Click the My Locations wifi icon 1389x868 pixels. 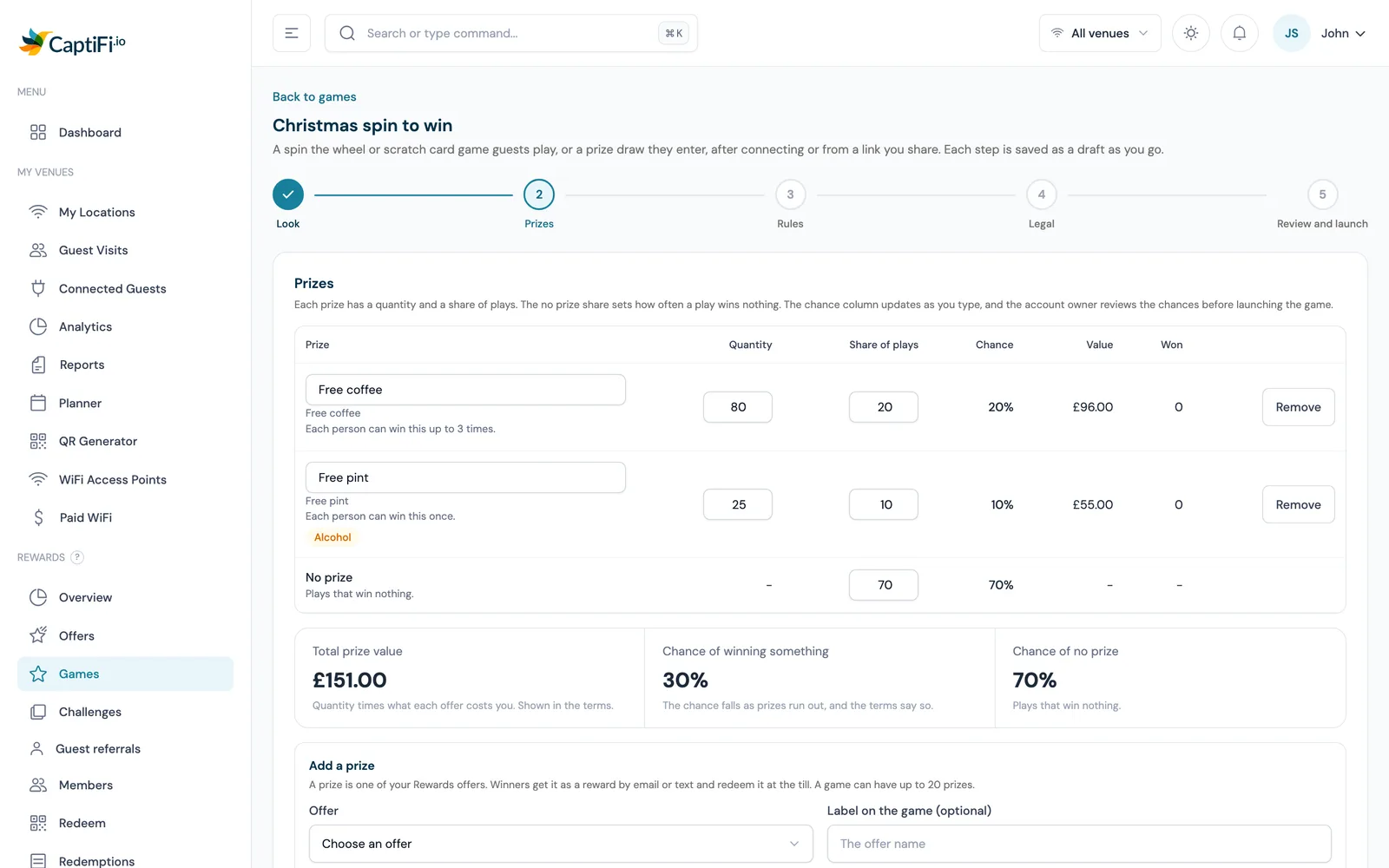38,212
